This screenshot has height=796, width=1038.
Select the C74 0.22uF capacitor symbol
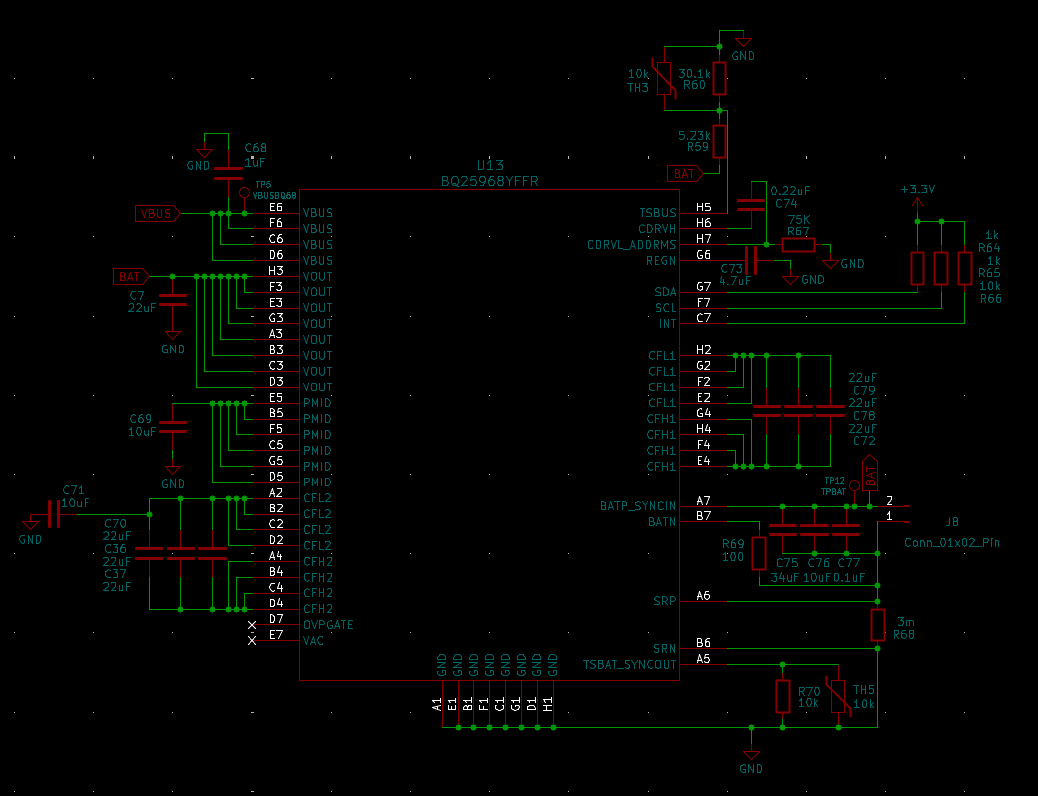tap(751, 205)
